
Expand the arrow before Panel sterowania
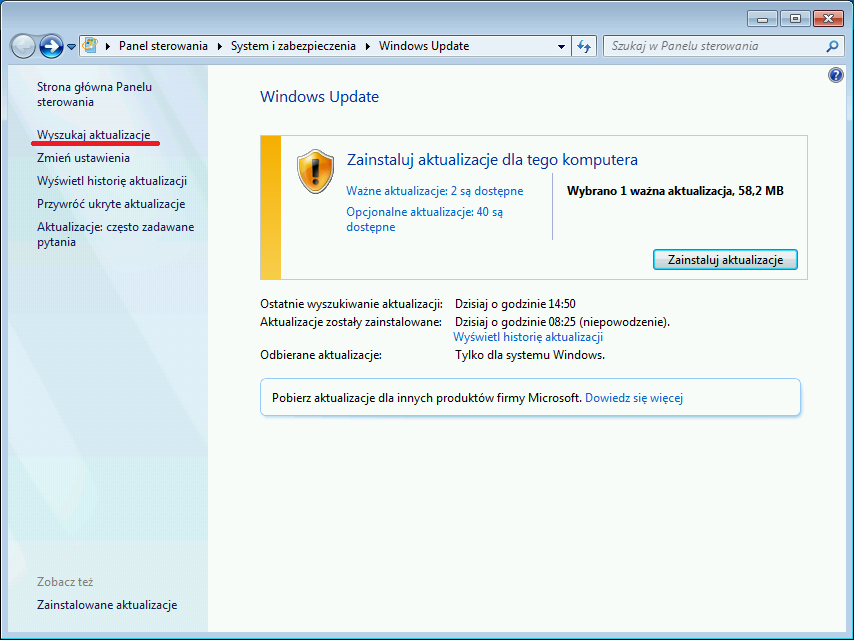point(108,46)
